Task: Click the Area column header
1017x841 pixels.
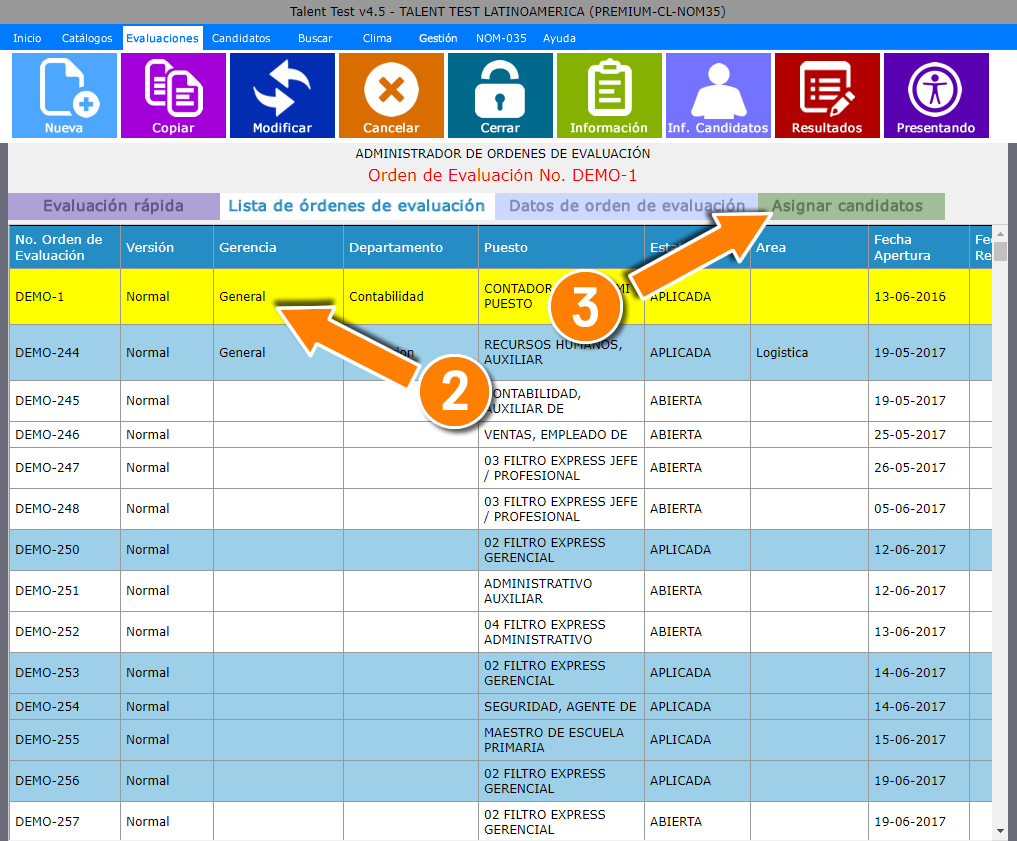Action: (x=809, y=247)
